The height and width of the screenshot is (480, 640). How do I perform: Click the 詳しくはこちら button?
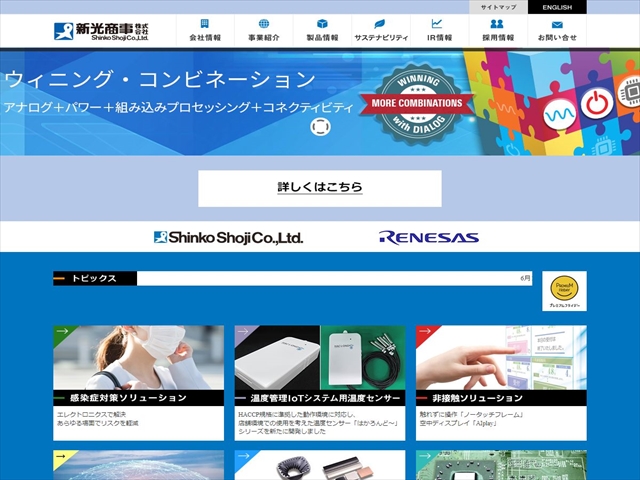pyautogui.click(x=320, y=188)
